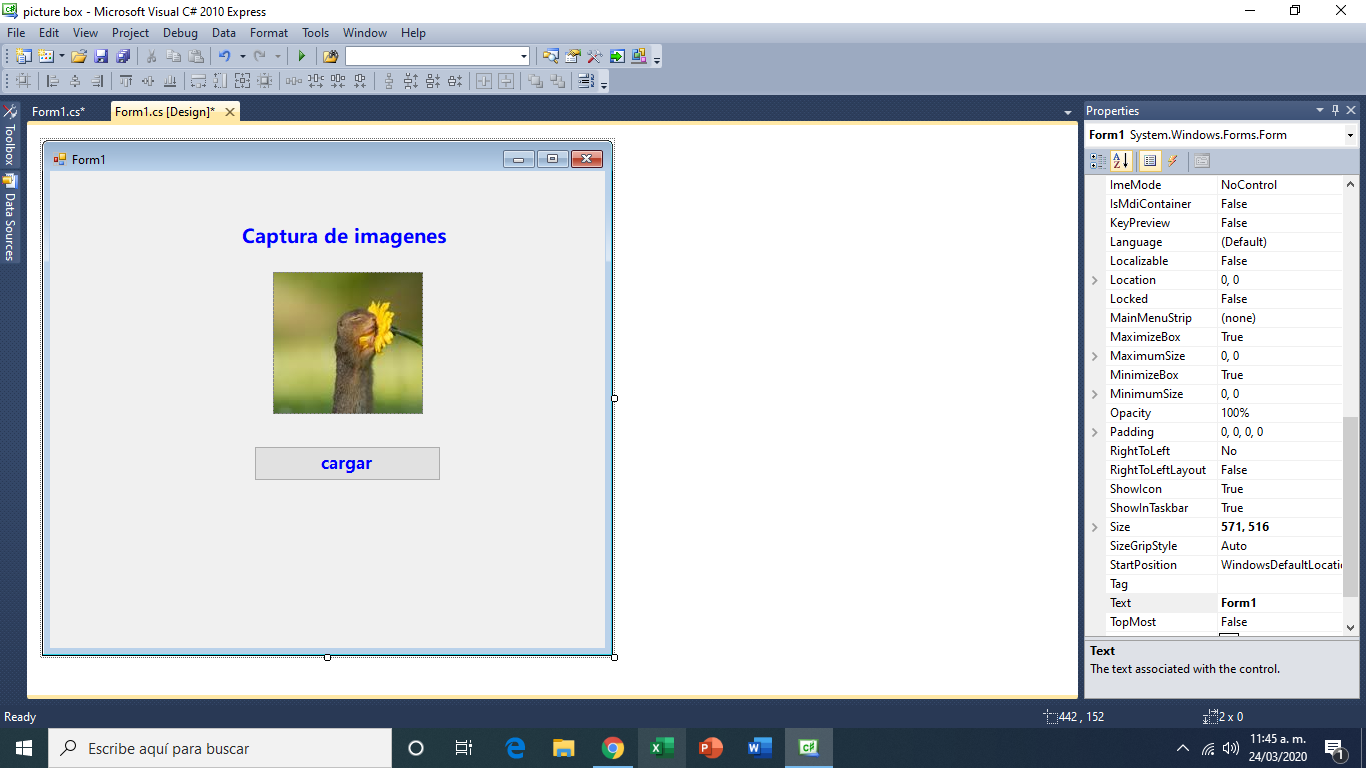
Task: Open the Undo history dropdown arrow
Action: [242, 56]
